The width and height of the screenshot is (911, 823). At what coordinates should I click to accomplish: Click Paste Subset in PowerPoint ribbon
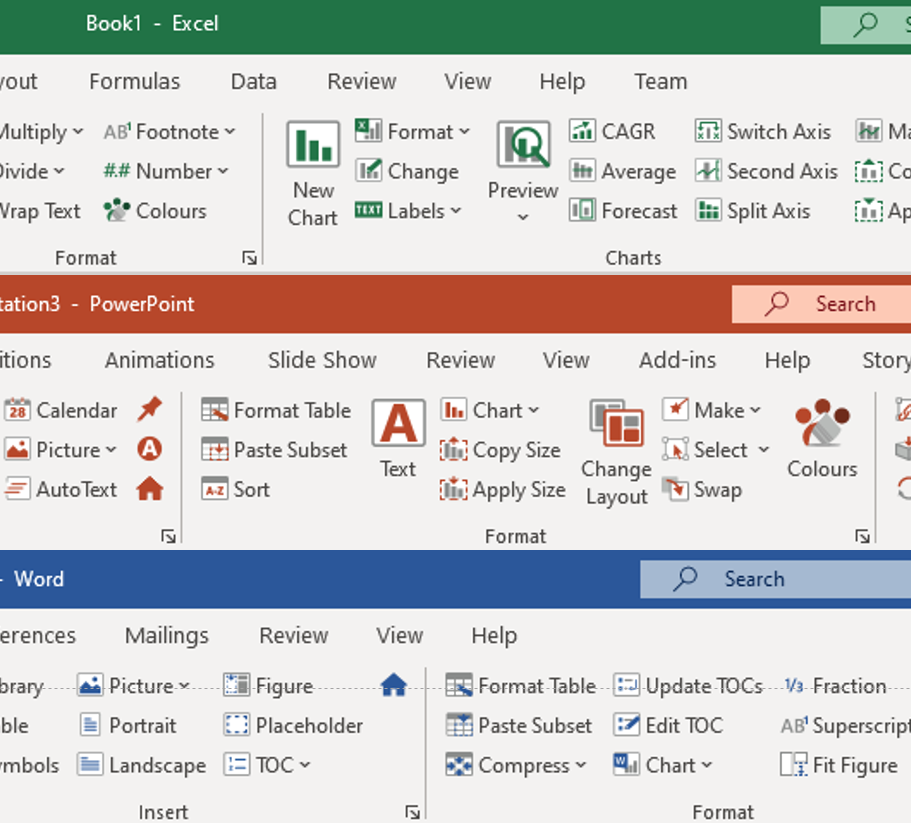tap(275, 450)
